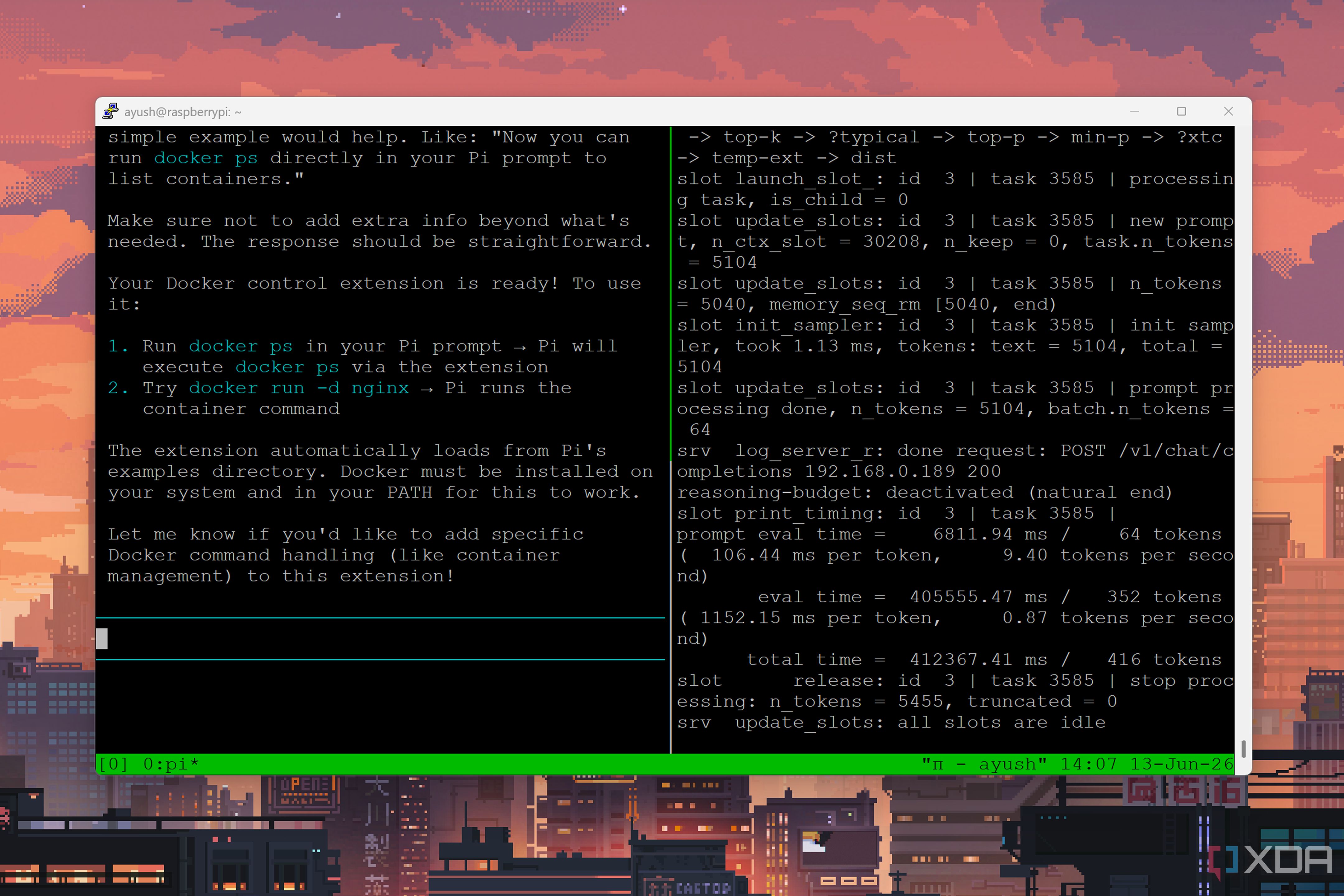Click the '412367.41 ms' total time value
This screenshot has height=896, width=1344.
978,660
